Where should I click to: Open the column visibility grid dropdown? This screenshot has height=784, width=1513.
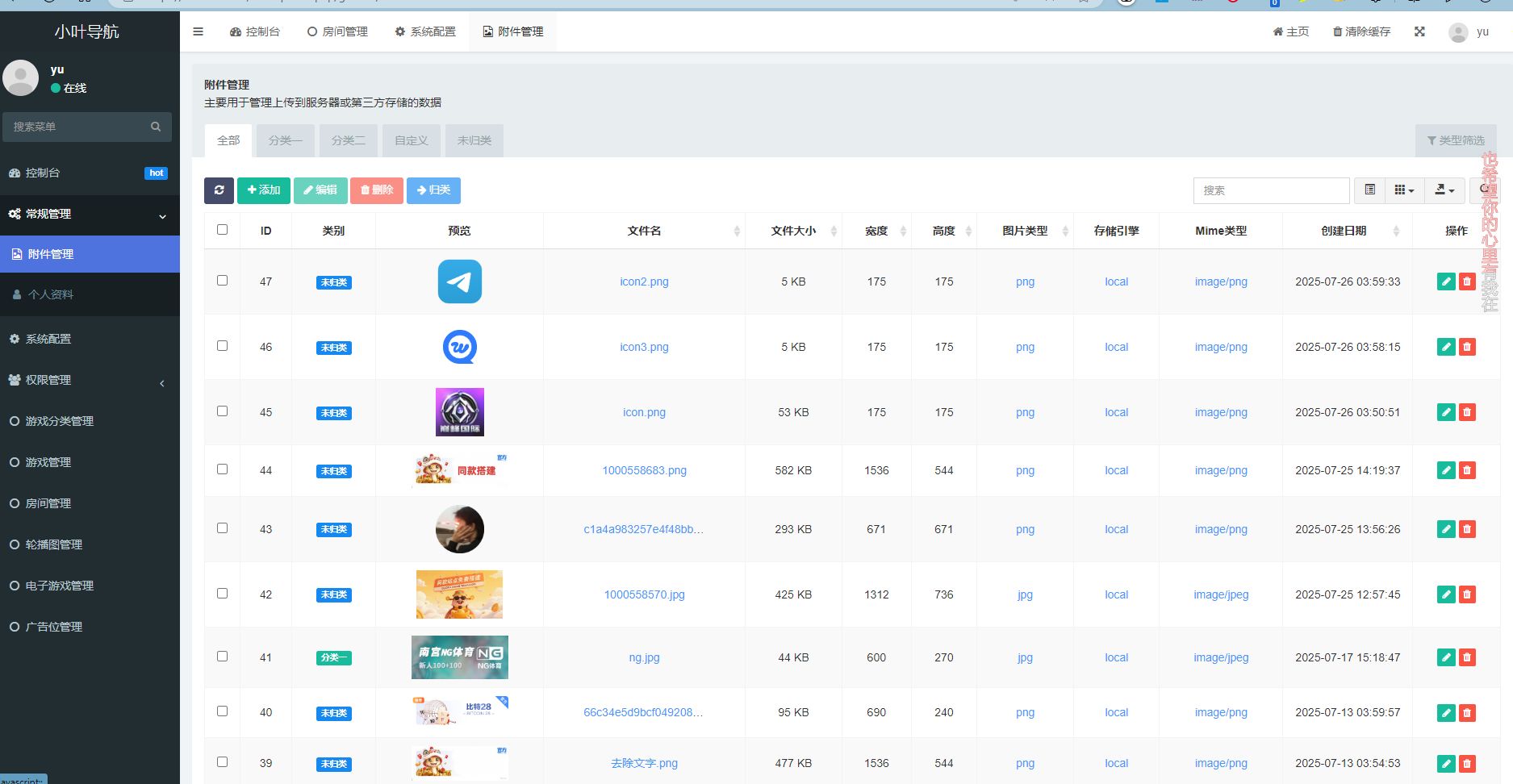1403,190
